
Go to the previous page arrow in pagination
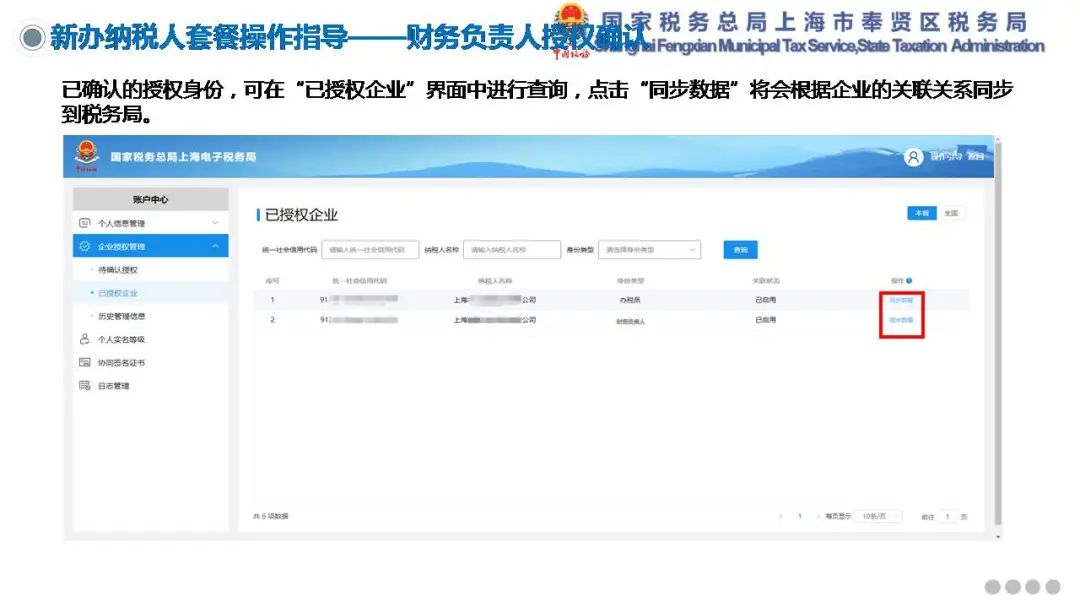[x=781, y=516]
